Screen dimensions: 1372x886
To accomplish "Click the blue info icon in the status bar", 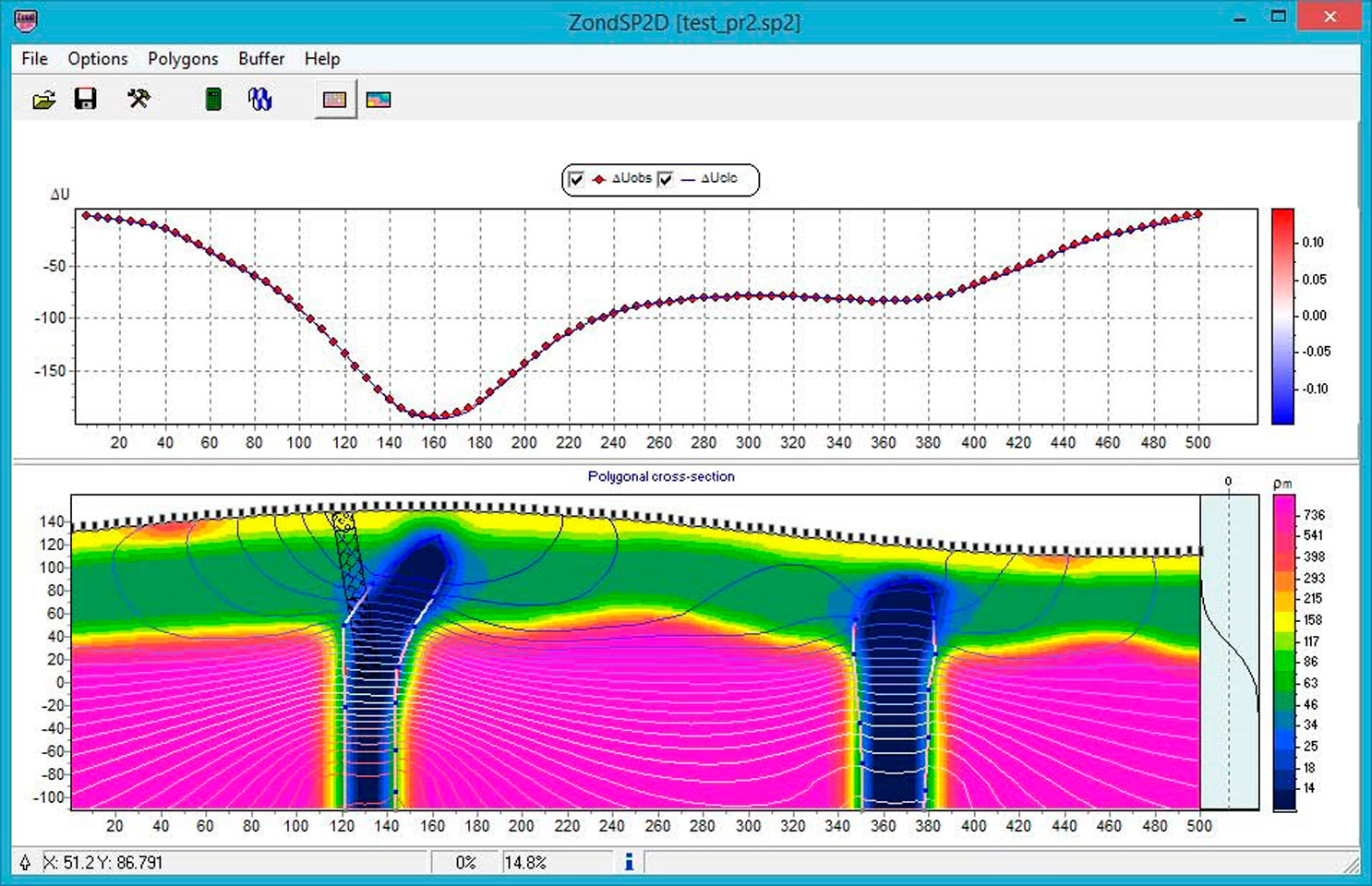I will (x=629, y=862).
